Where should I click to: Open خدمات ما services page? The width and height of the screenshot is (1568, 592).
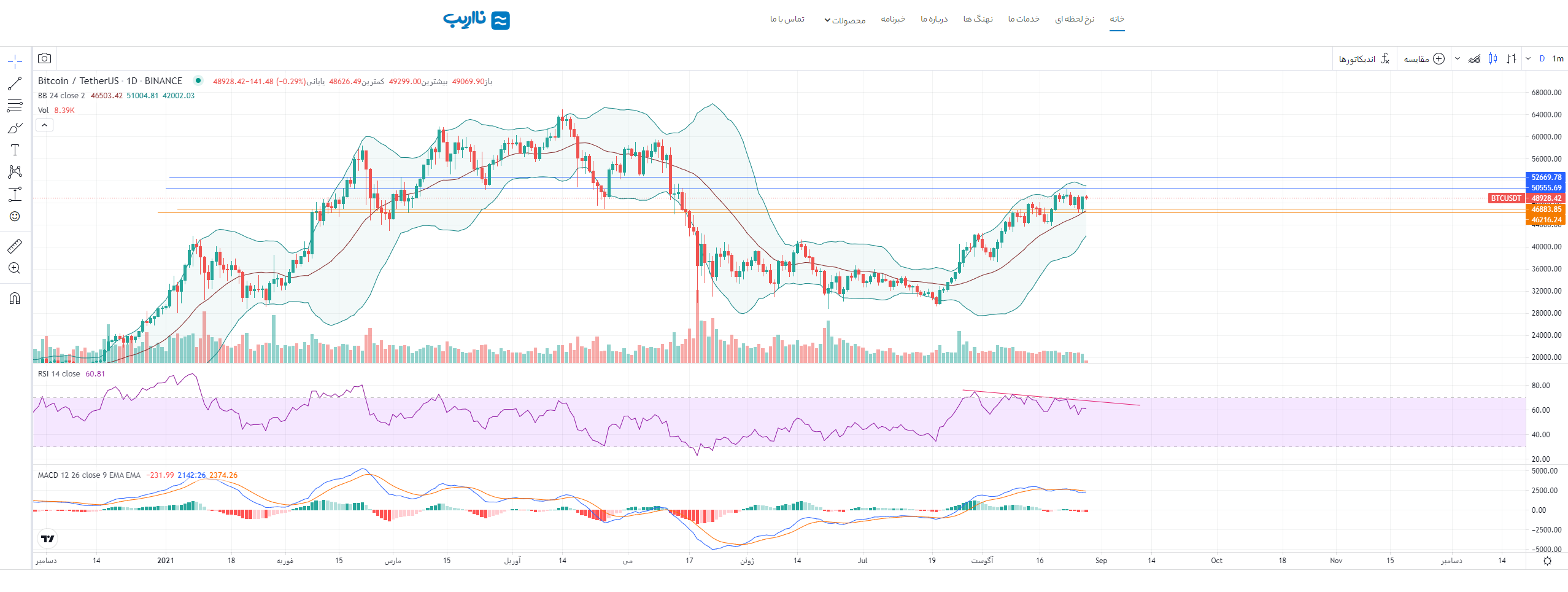click(1024, 19)
